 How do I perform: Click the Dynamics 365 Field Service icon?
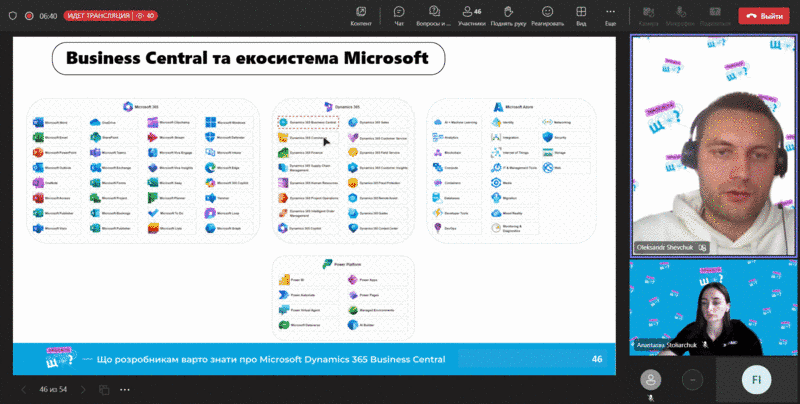[353, 153]
